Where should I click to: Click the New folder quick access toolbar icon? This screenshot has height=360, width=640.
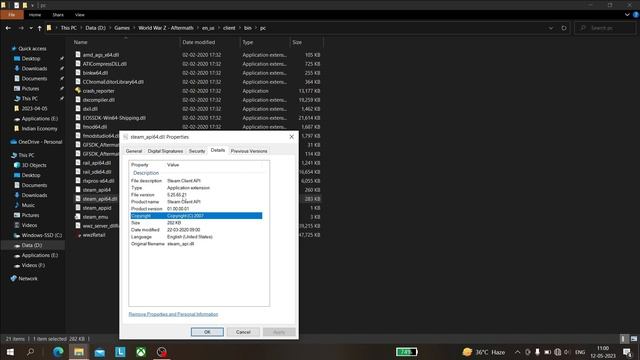pyautogui.click(x=25, y=5)
